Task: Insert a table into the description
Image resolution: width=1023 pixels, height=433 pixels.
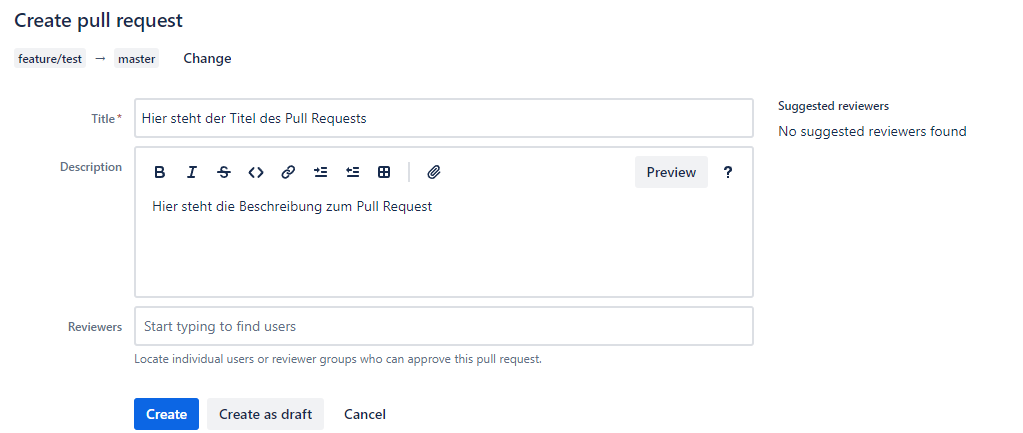Action: 384,172
